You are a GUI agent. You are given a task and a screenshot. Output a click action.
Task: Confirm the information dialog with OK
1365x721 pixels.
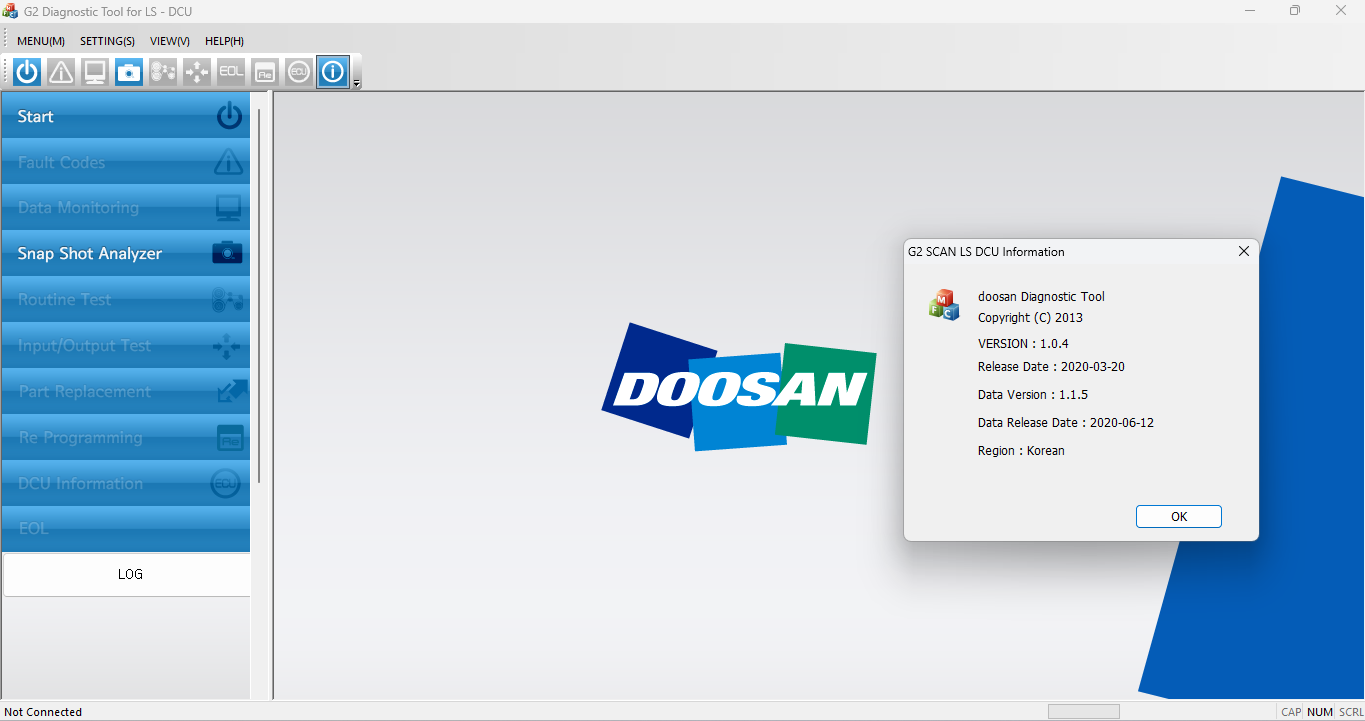click(1178, 517)
